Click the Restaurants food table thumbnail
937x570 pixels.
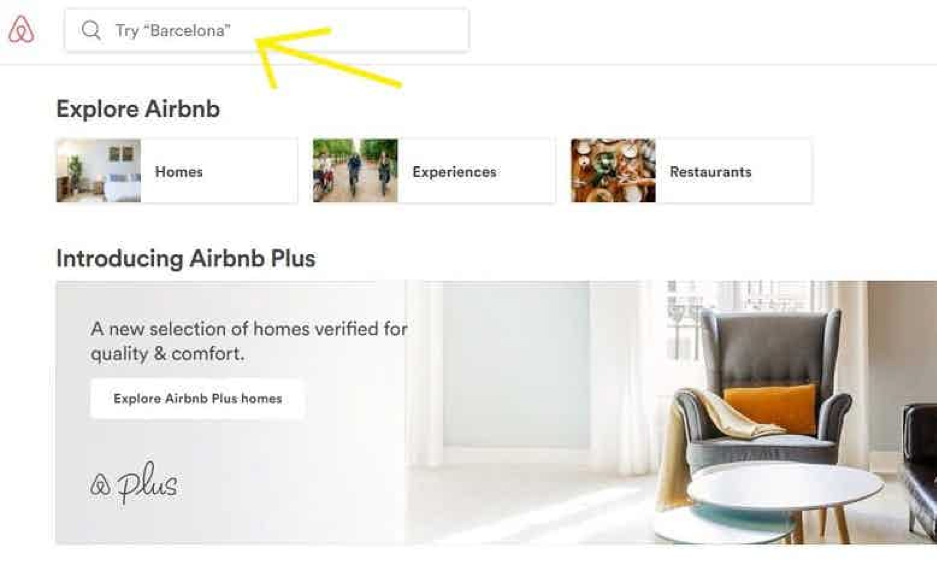(613, 171)
